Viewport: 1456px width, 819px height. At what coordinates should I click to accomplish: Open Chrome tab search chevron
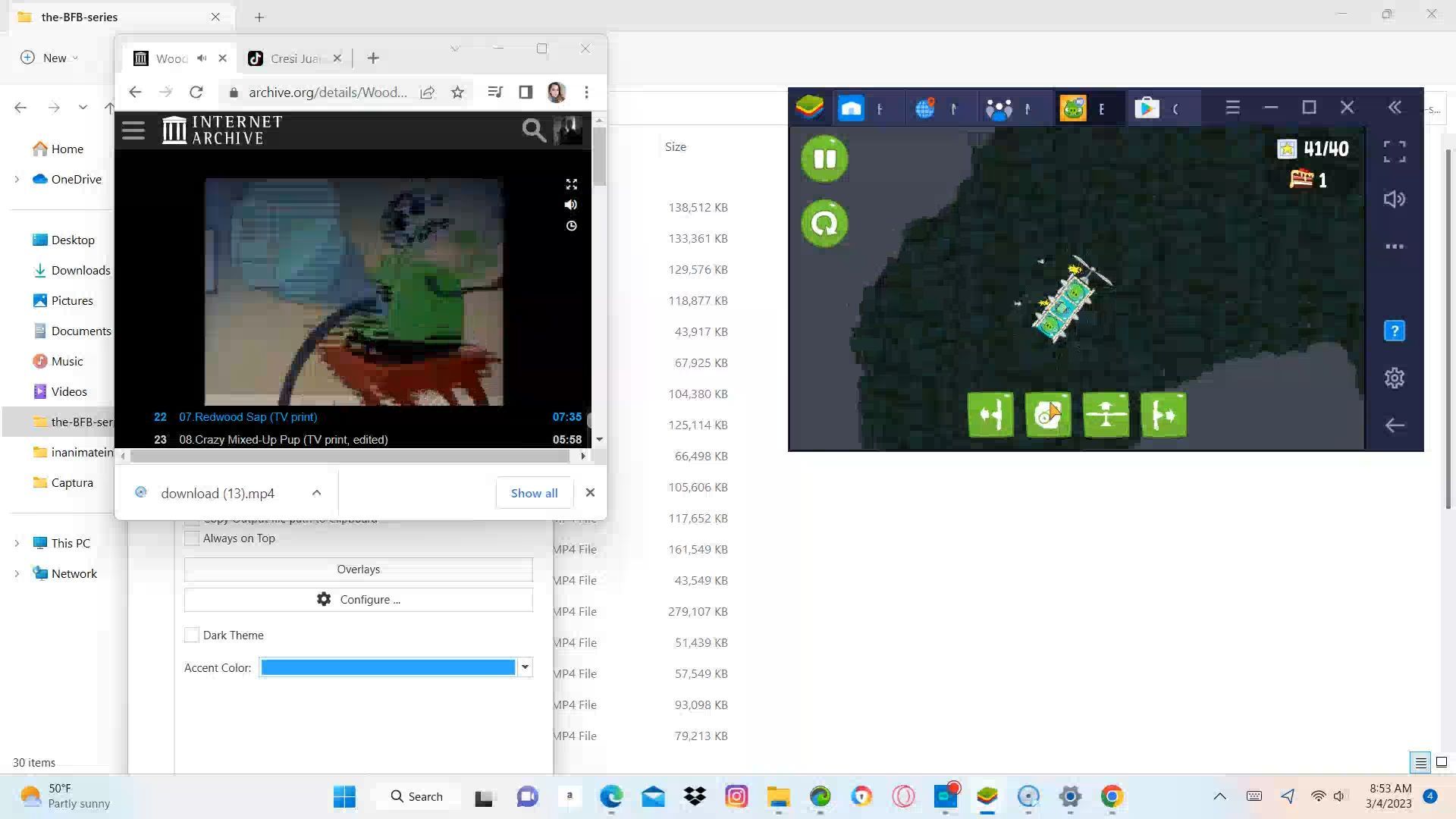[x=455, y=49]
